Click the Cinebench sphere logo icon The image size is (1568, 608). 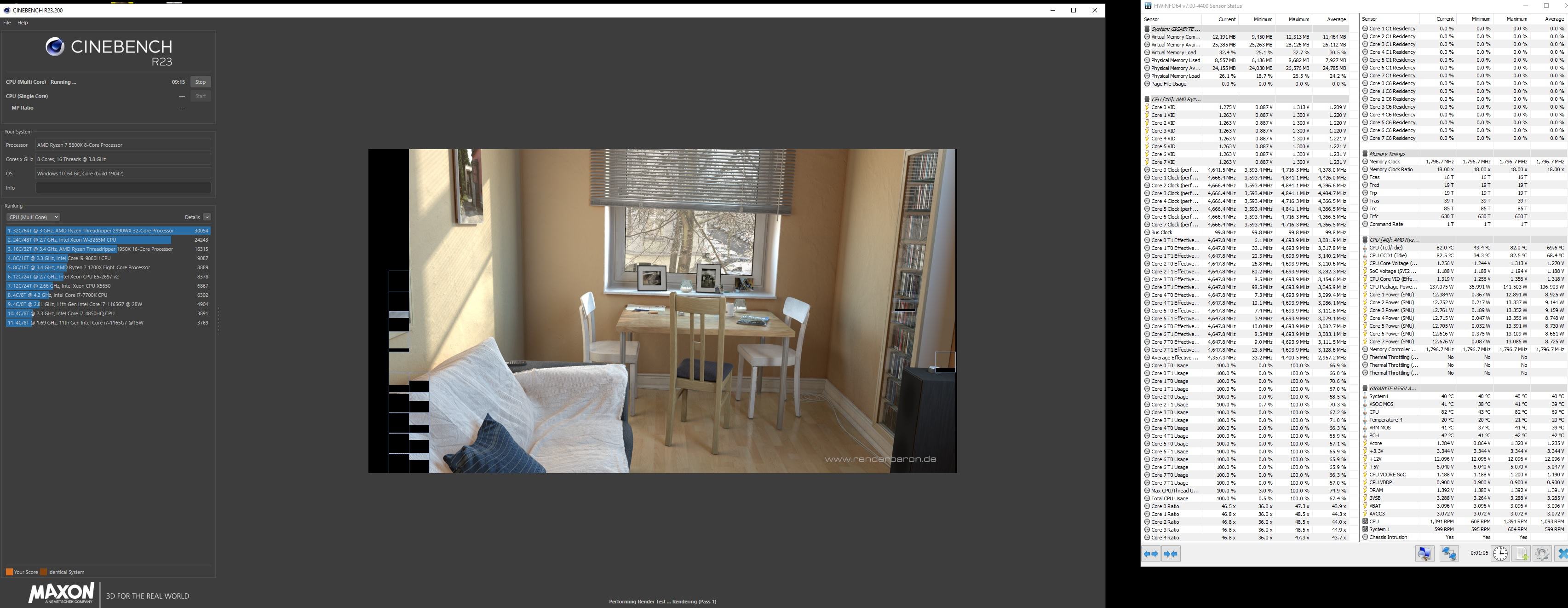55,46
